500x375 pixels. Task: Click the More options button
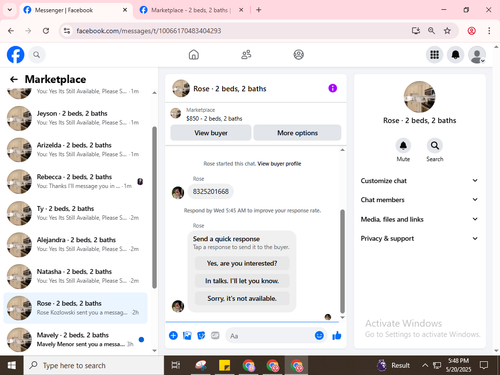pos(297,133)
